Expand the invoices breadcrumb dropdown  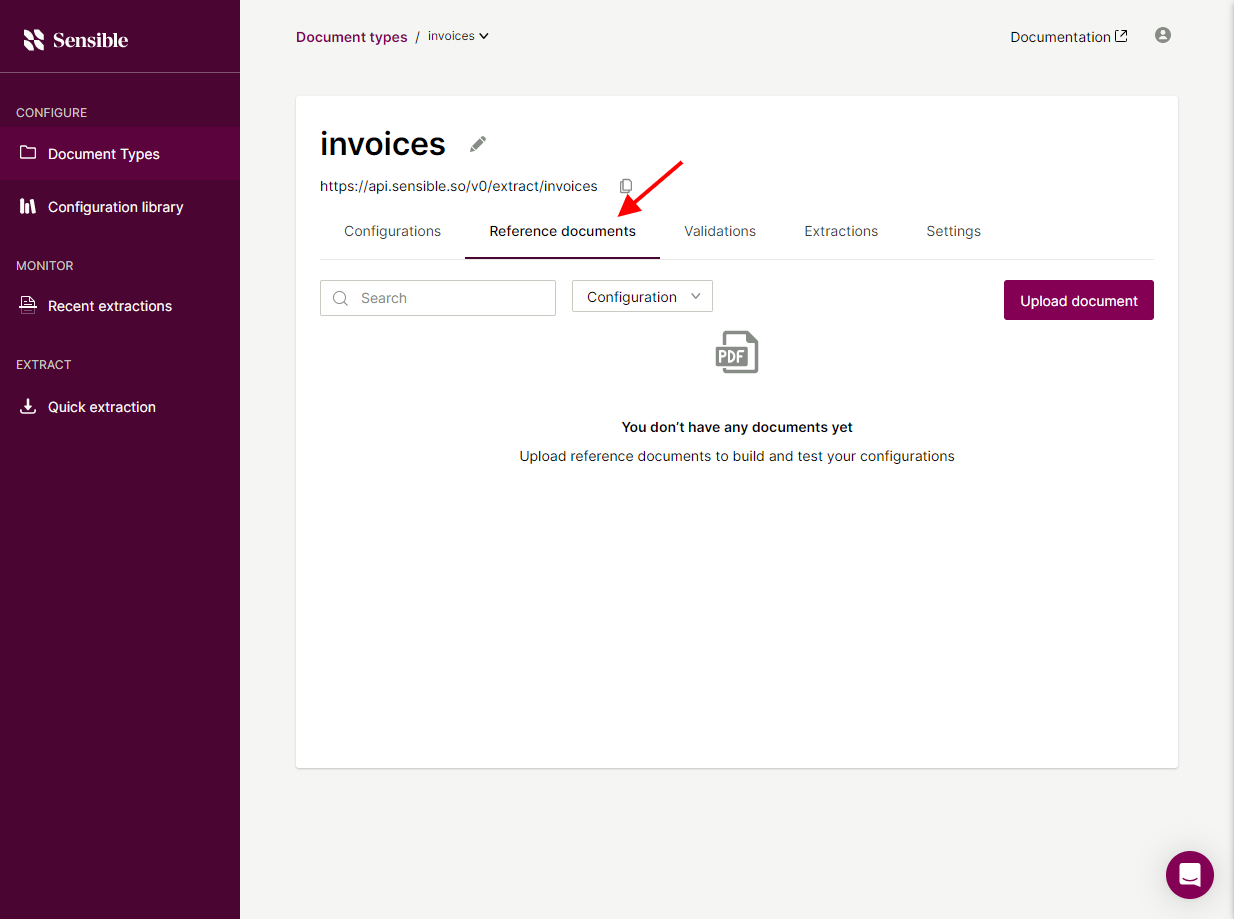(458, 36)
